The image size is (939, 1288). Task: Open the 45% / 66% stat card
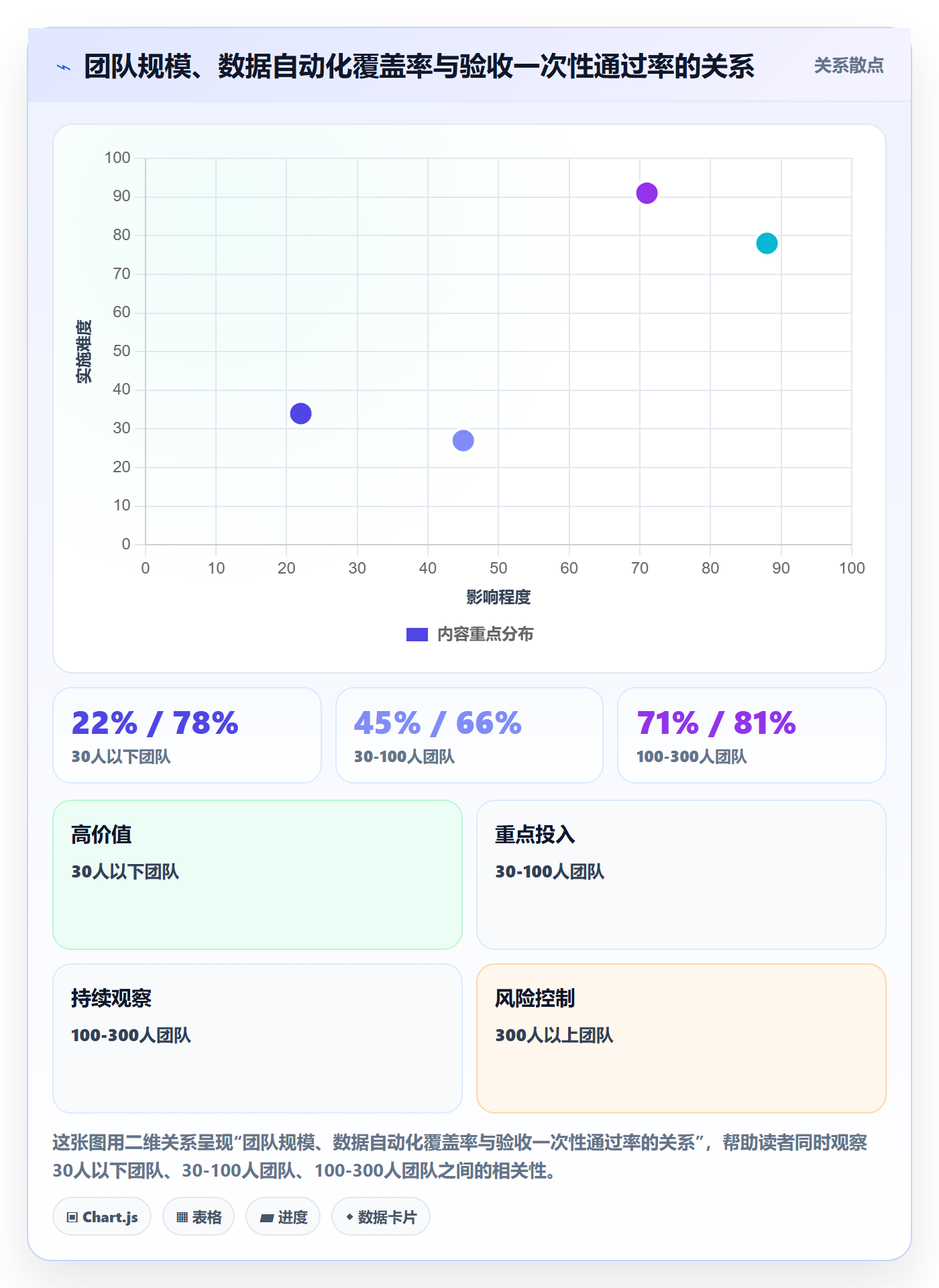[469, 735]
